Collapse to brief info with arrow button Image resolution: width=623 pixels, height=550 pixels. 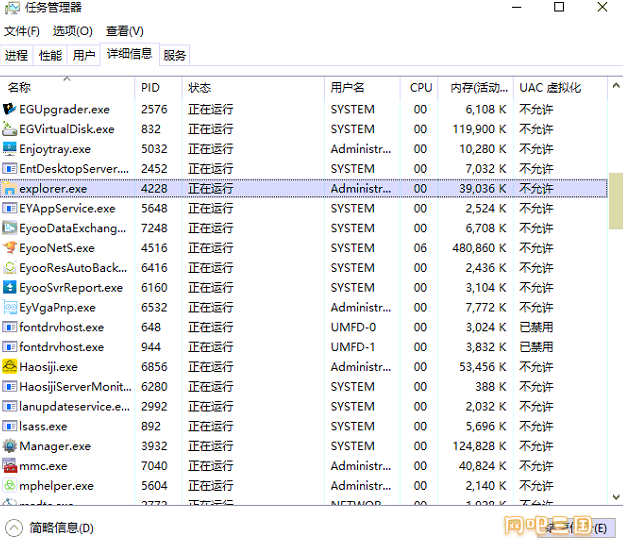[x=14, y=528]
